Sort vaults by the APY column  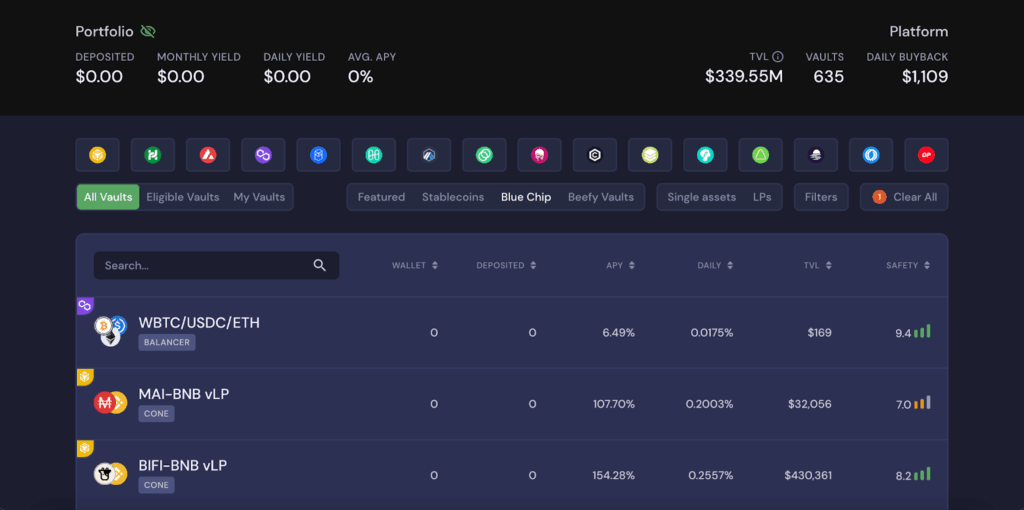(x=620, y=265)
